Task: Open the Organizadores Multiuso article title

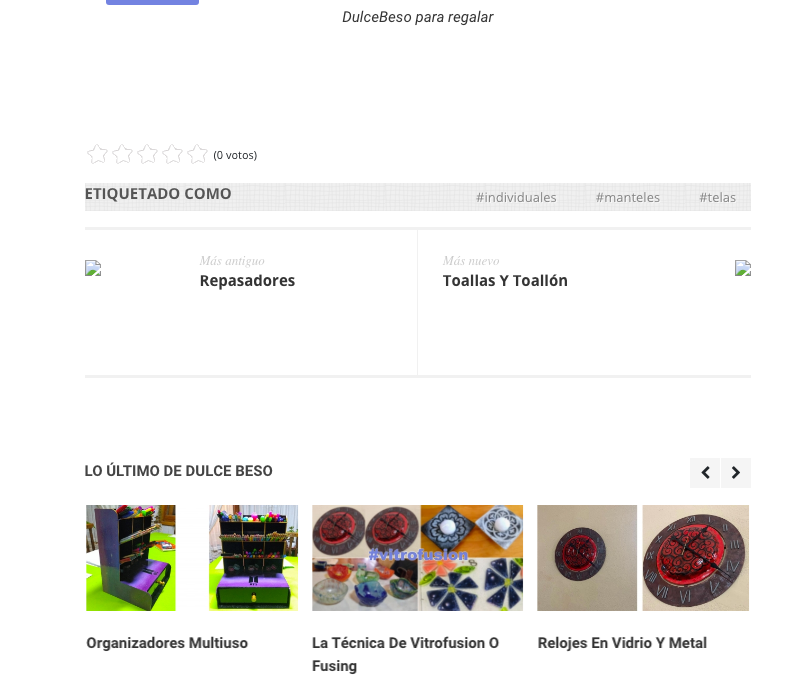Action: click(x=167, y=643)
